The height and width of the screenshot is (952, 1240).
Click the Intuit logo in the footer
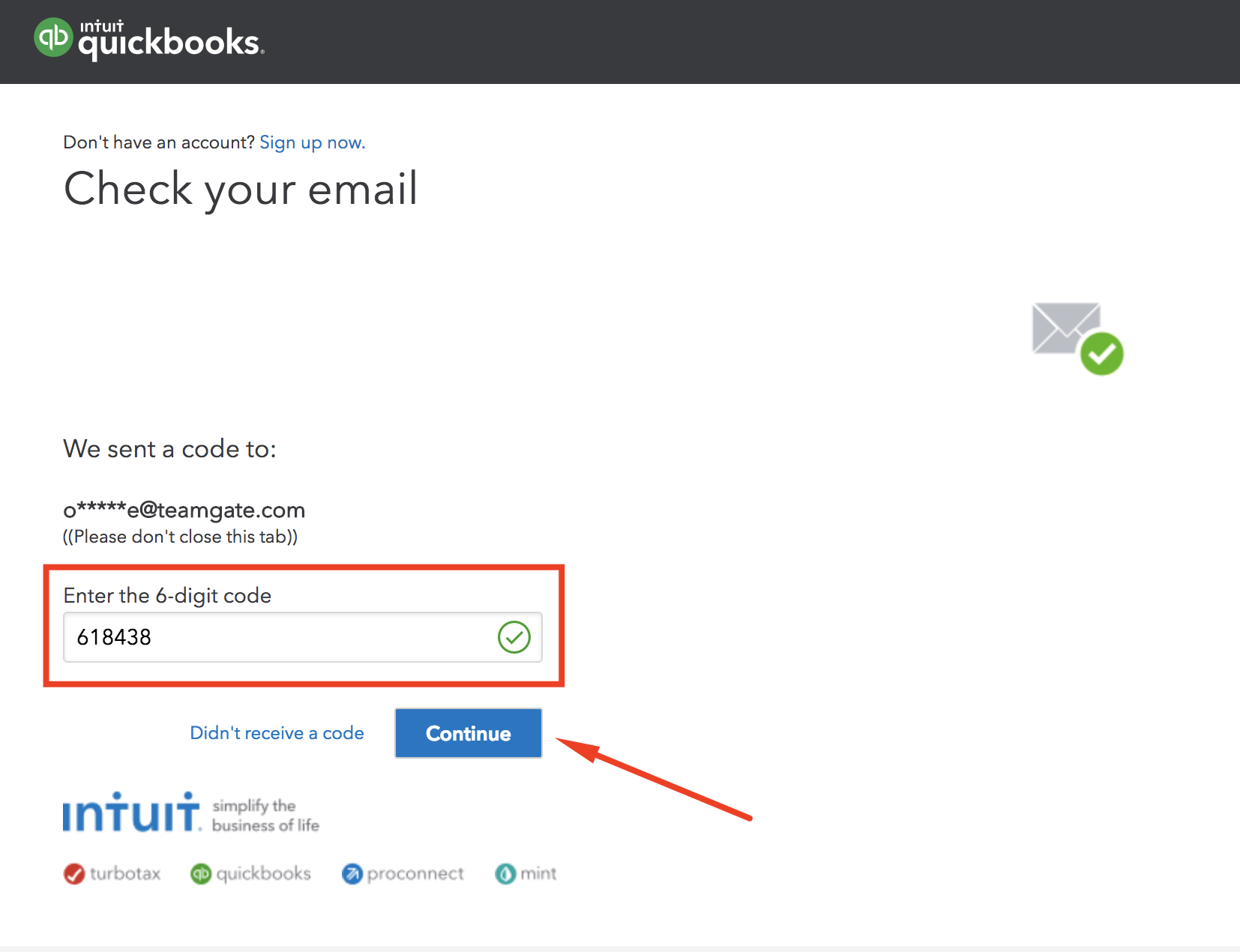point(132,813)
